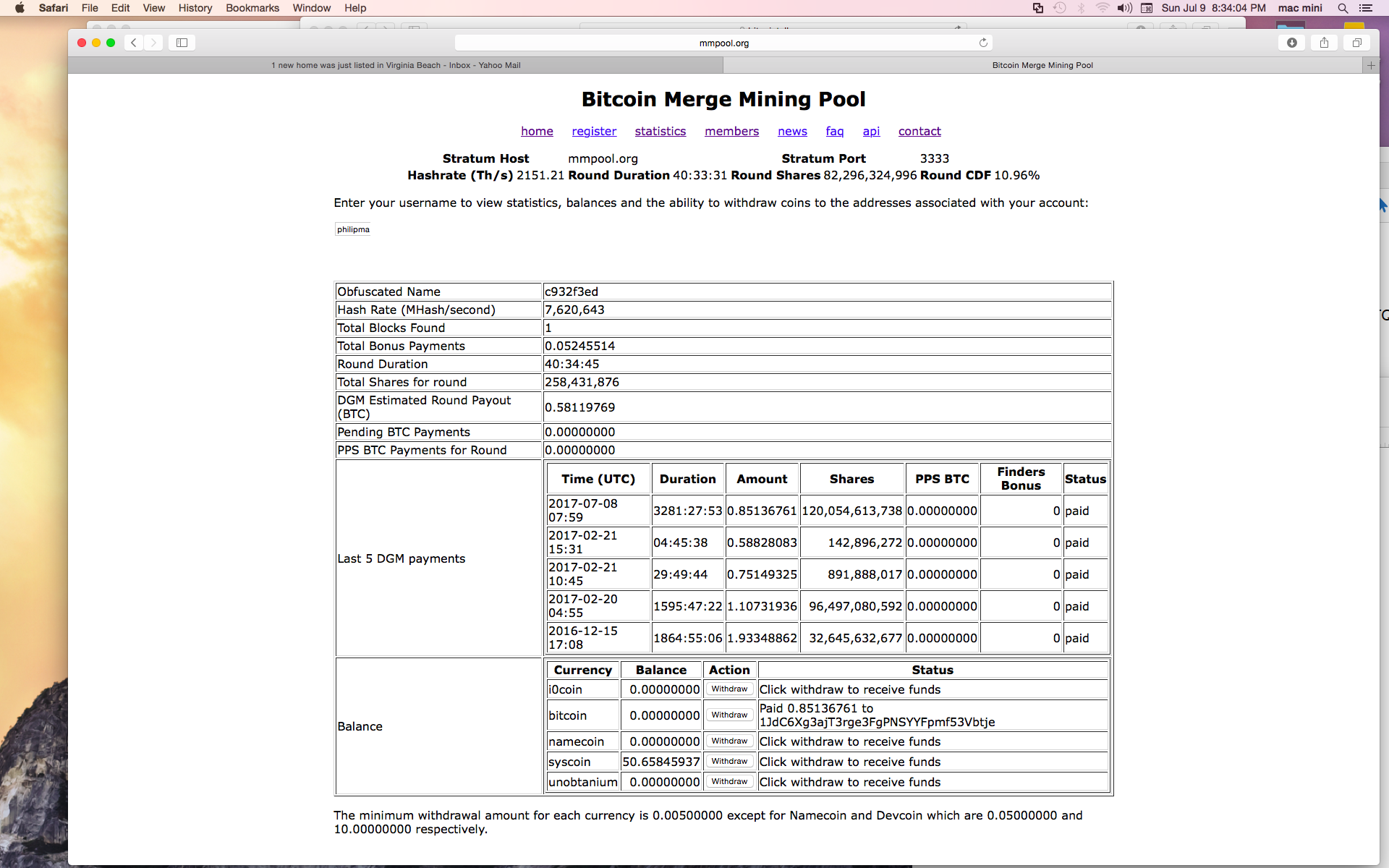1389x868 pixels.
Task: Open the volume control in the menu bar
Action: tap(1124, 8)
